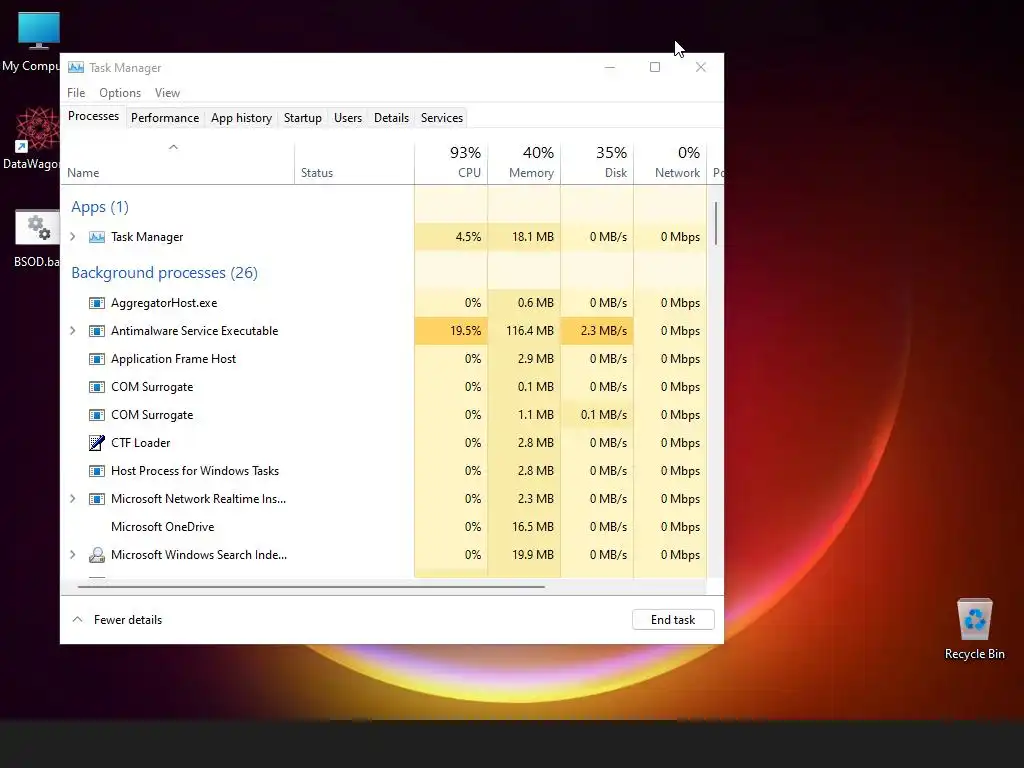Select the Microsoft OneDrive process row
1024x768 pixels.
tap(384, 527)
